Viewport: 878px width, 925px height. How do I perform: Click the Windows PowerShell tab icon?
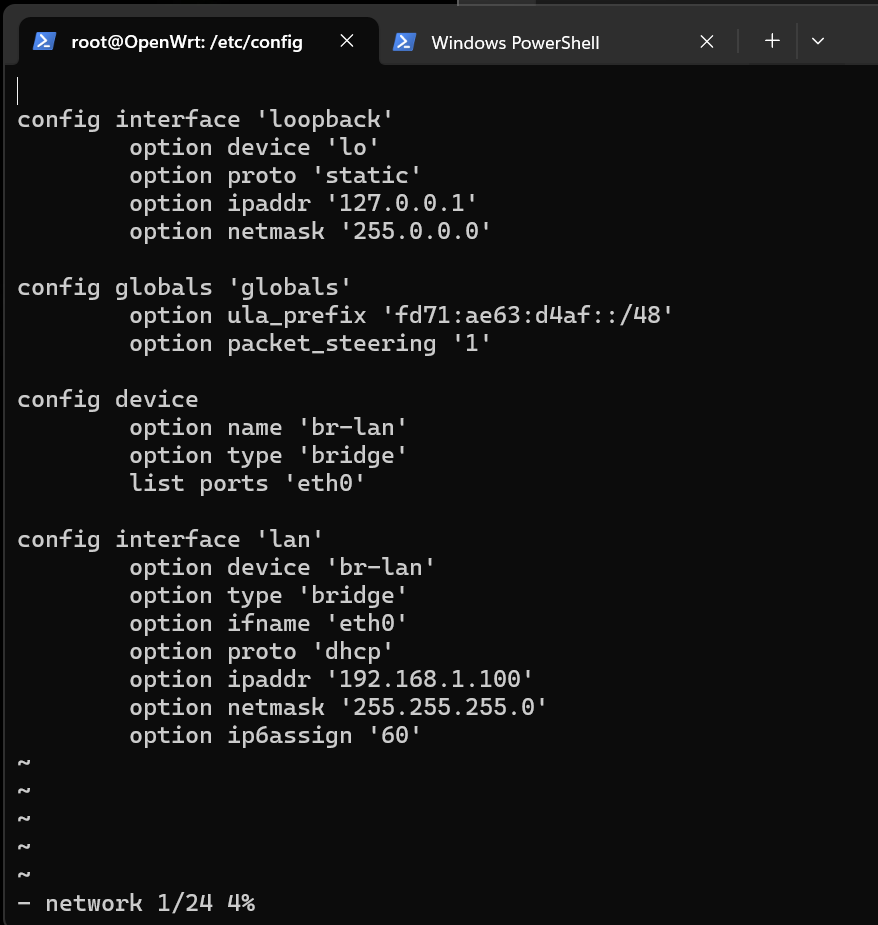pos(405,42)
